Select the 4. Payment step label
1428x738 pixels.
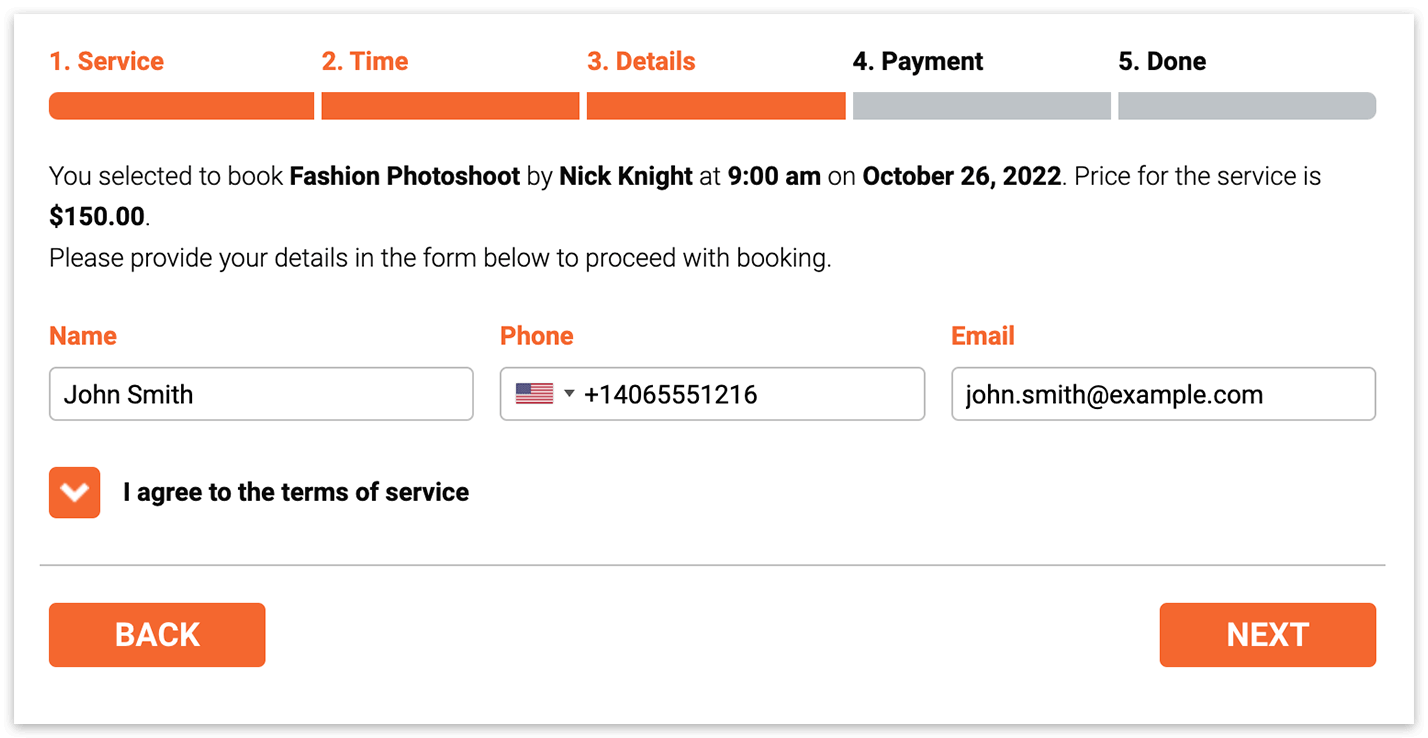[x=918, y=62]
